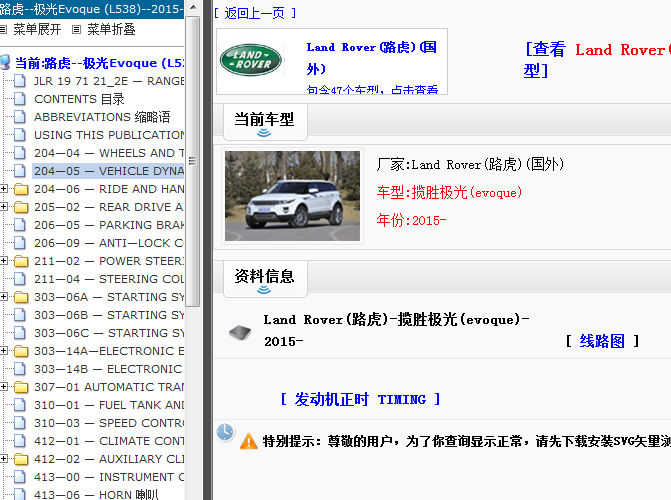Click page icon for 211-04 STEERING COL
Screen dimensions: 671x500
tap(19, 278)
